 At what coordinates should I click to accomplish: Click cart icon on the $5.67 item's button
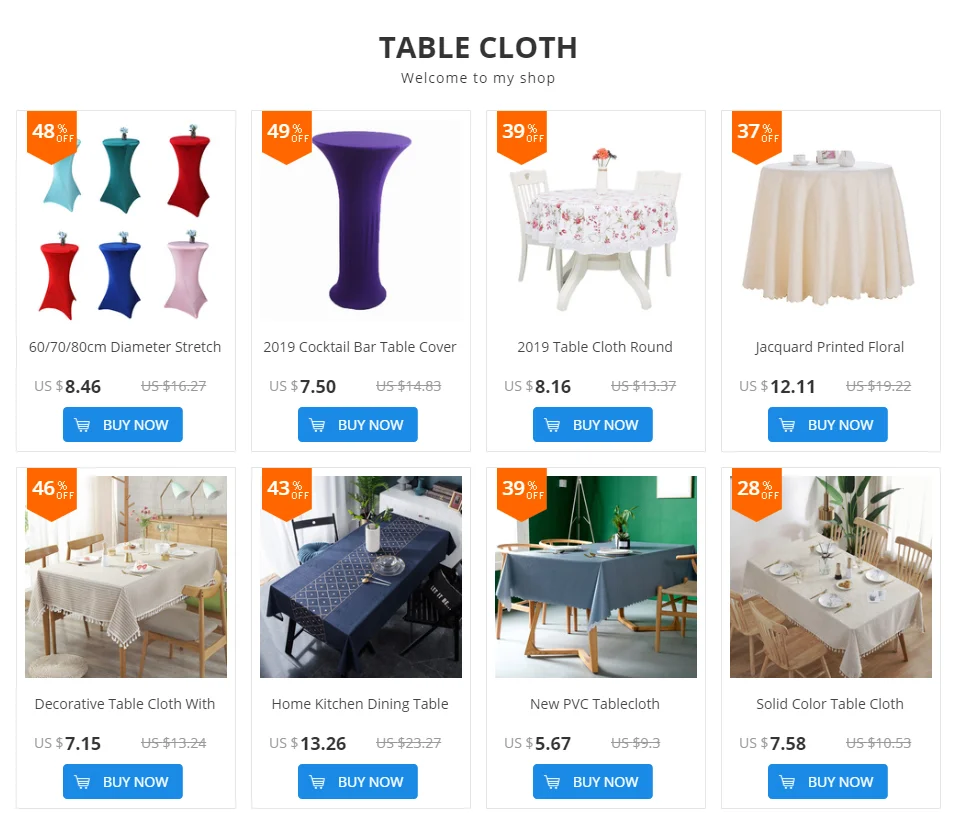tap(552, 782)
